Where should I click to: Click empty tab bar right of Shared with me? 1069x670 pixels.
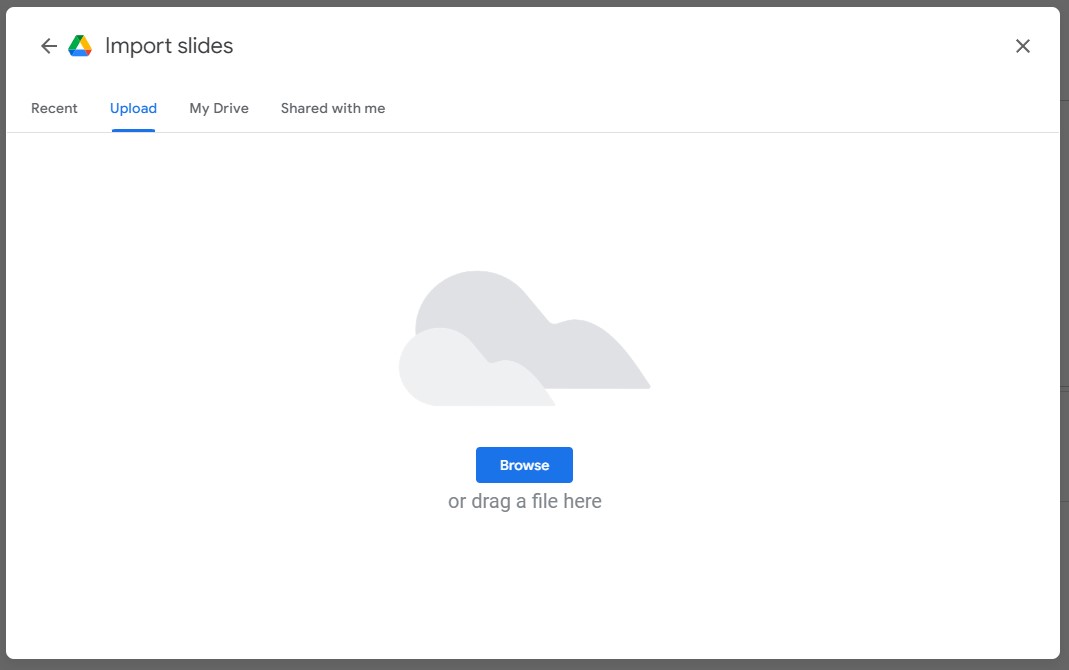tap(700, 108)
